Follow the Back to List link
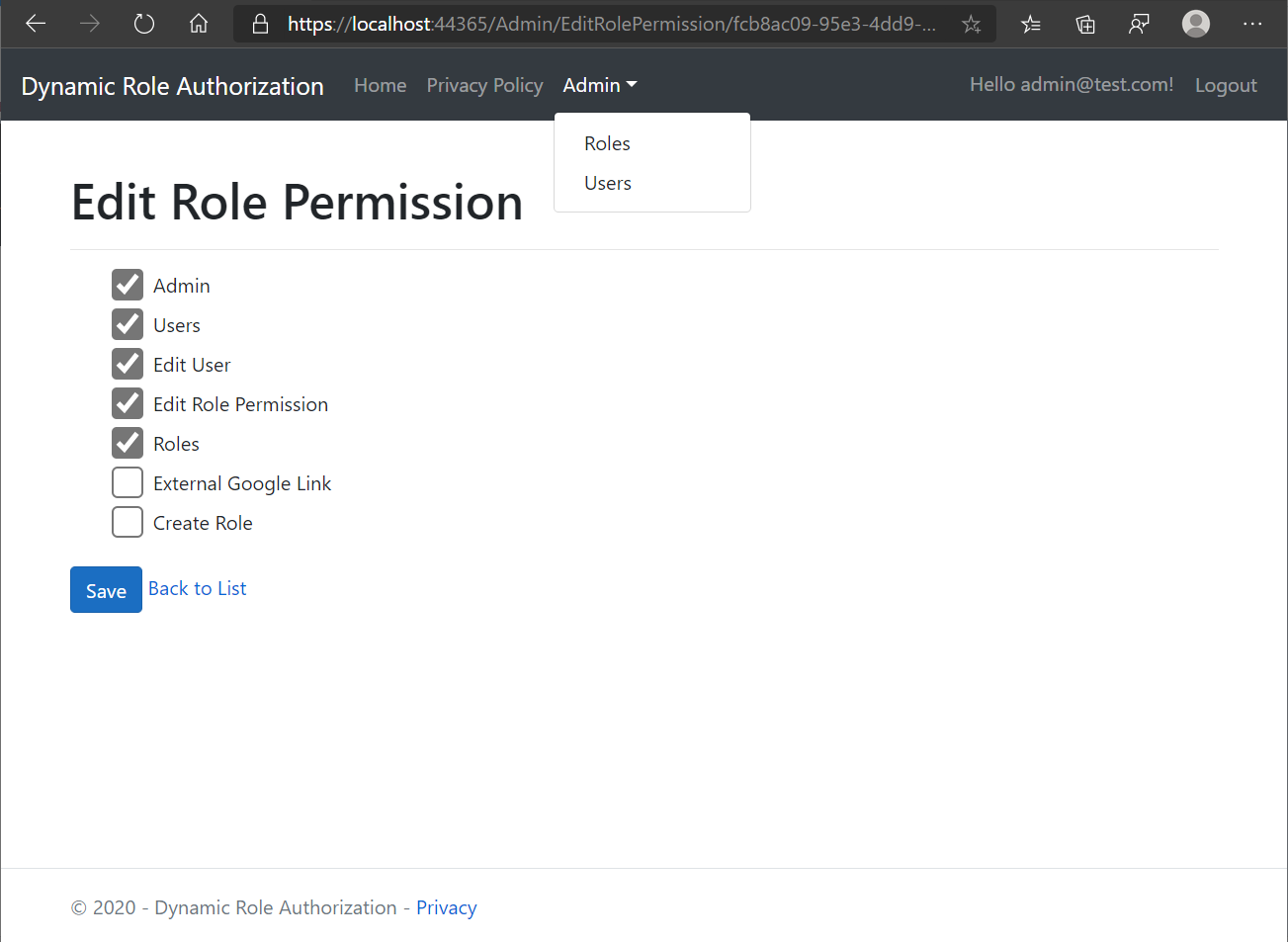The width and height of the screenshot is (1288, 942). pos(198,588)
